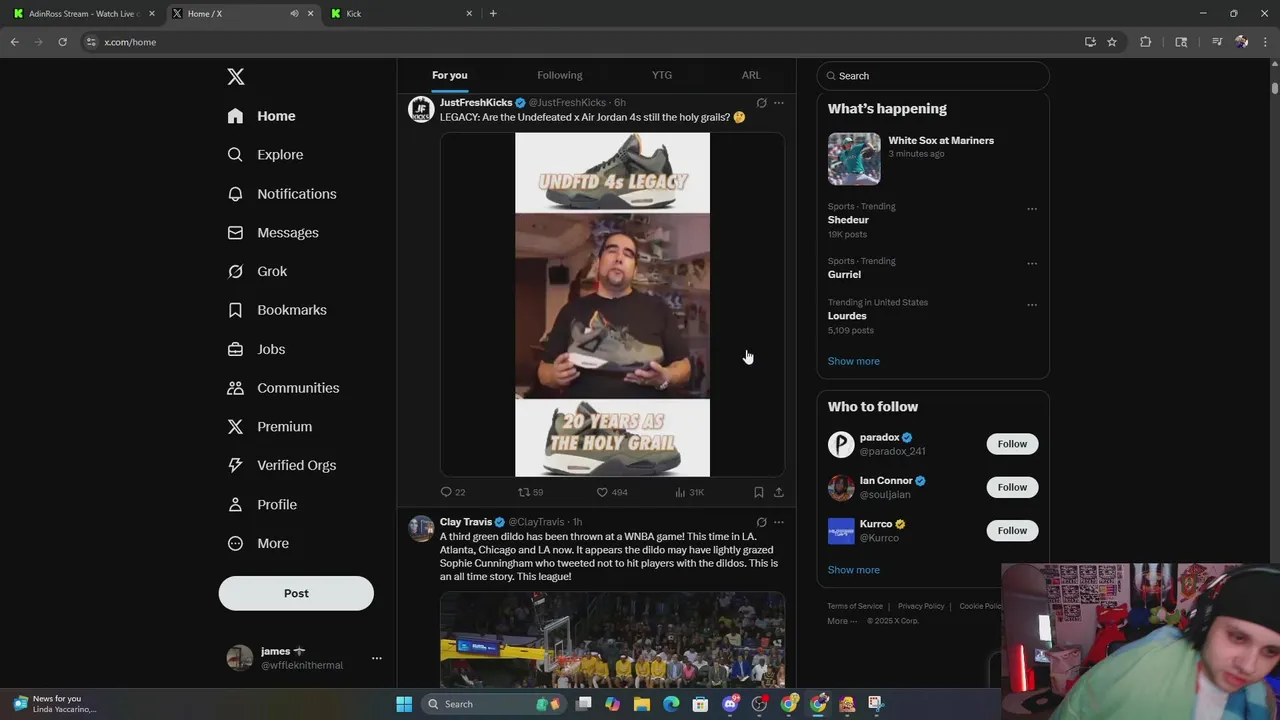Screen dimensions: 1280x720
Task: Open White Sox at Mariners event
Action: [933, 158]
